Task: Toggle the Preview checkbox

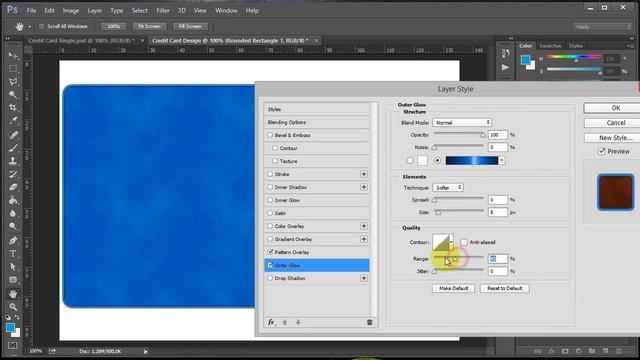Action: pyautogui.click(x=602, y=151)
